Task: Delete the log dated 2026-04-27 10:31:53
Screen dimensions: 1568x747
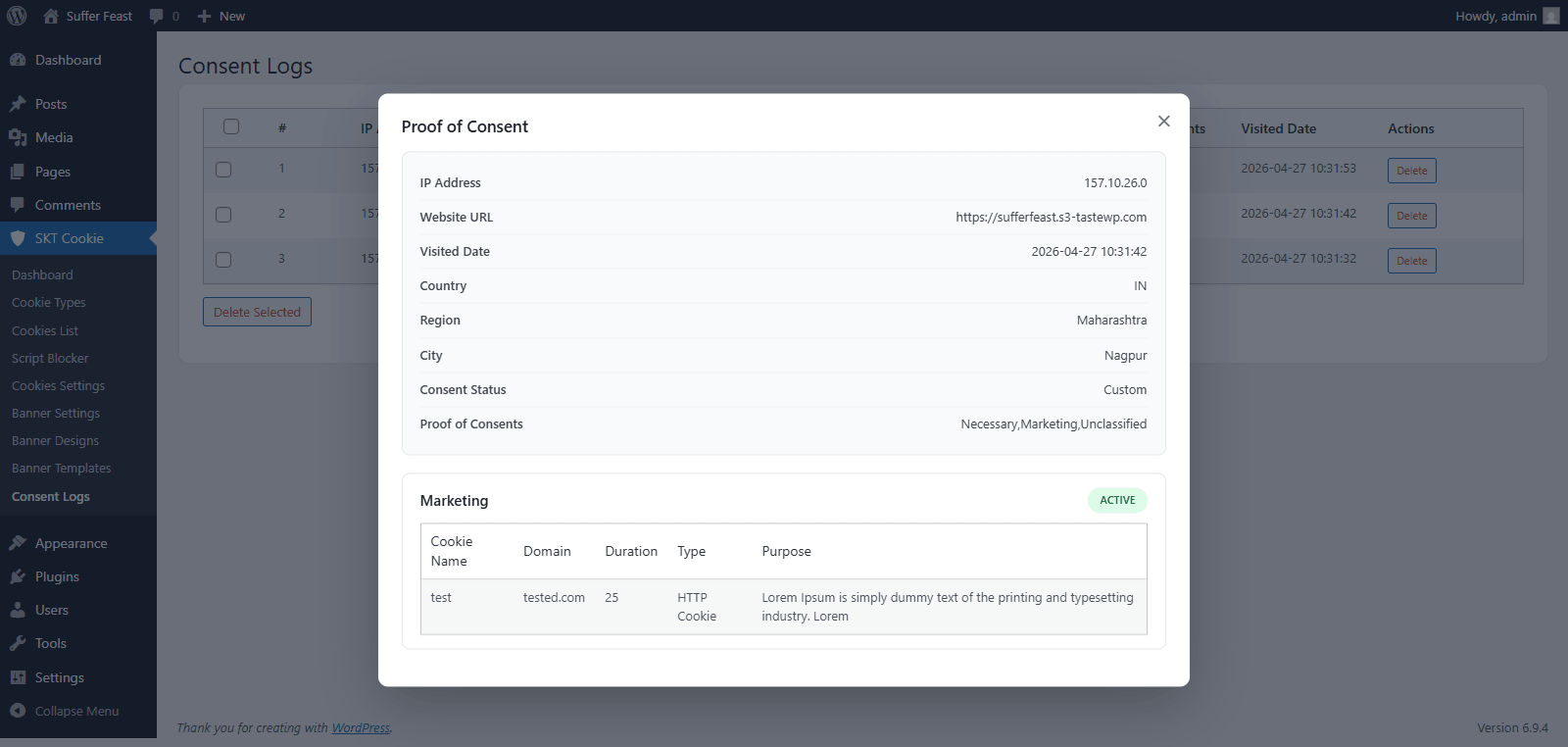Action: tap(1411, 171)
